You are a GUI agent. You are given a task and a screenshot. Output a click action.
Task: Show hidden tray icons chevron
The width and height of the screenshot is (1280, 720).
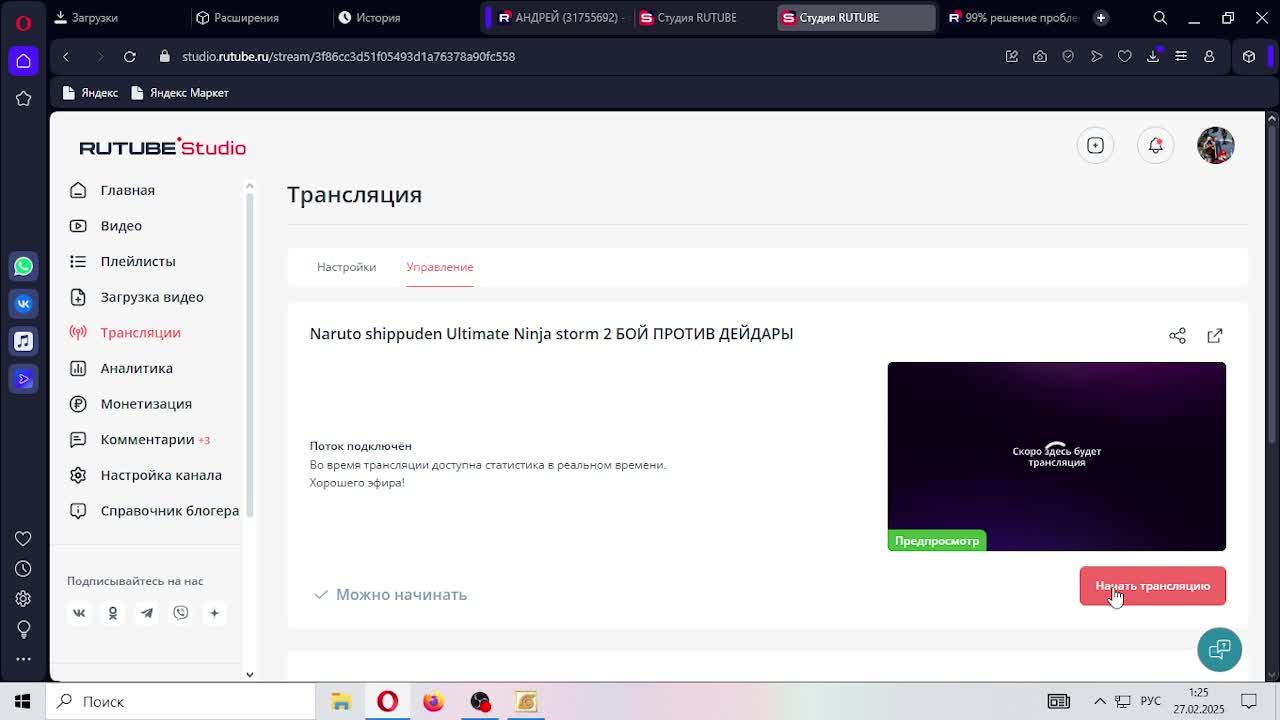(x=1100, y=702)
